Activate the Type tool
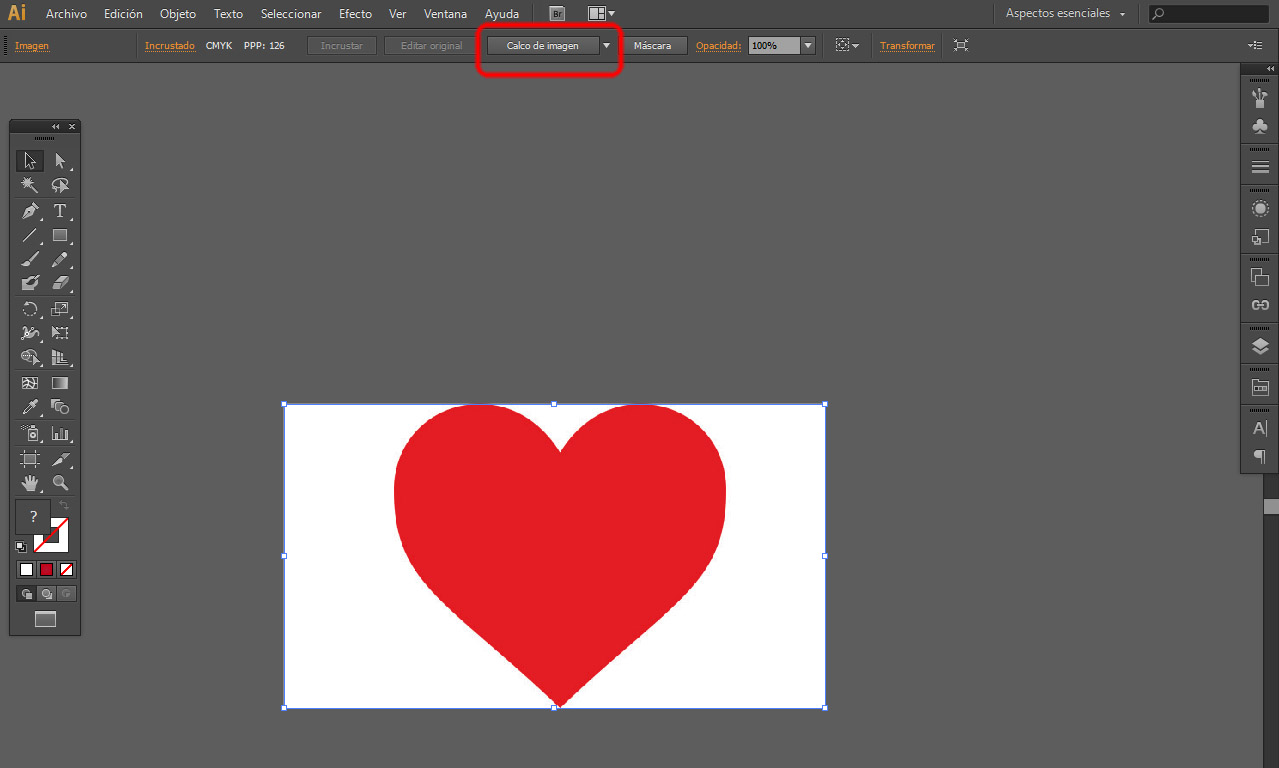 61,211
